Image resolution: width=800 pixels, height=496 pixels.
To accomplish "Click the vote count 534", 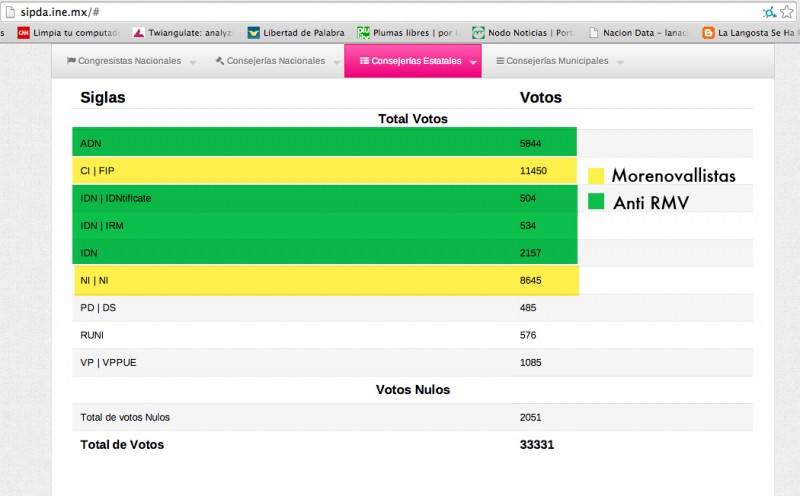I will (x=528, y=226).
